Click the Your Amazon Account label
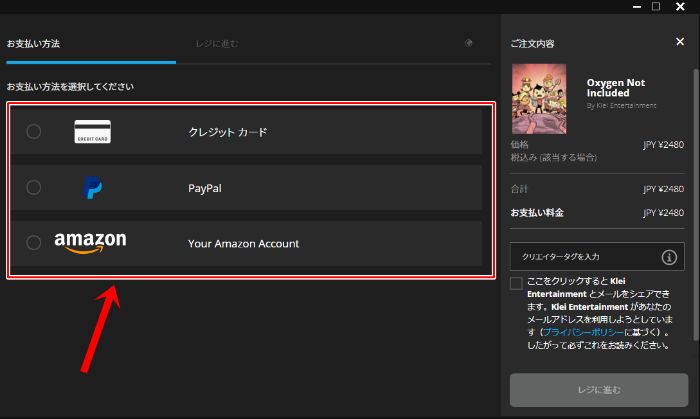700x419 pixels. tap(243, 244)
